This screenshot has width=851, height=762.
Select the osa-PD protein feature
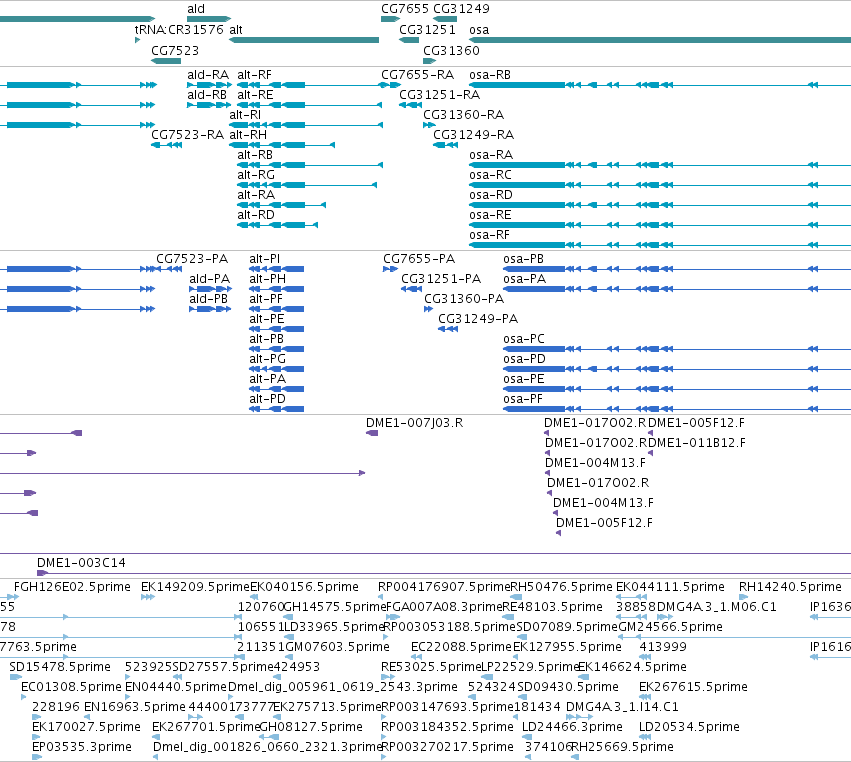click(677, 369)
